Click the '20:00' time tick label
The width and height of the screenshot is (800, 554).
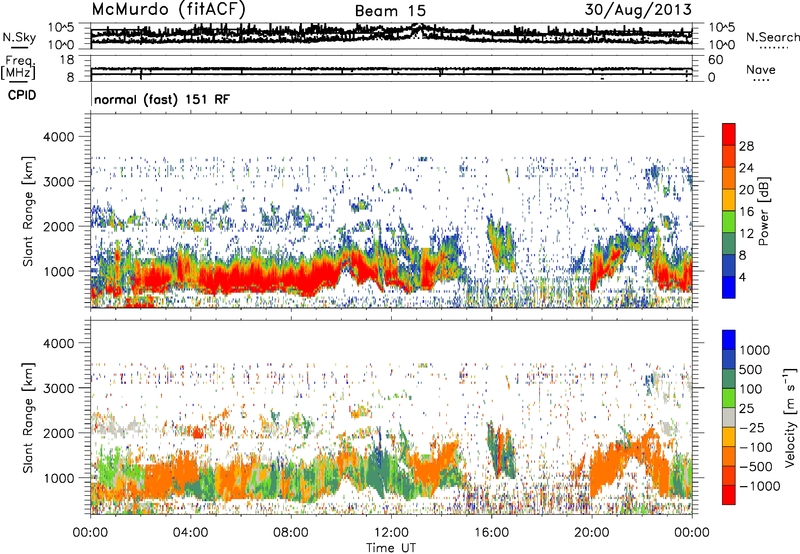[591, 533]
